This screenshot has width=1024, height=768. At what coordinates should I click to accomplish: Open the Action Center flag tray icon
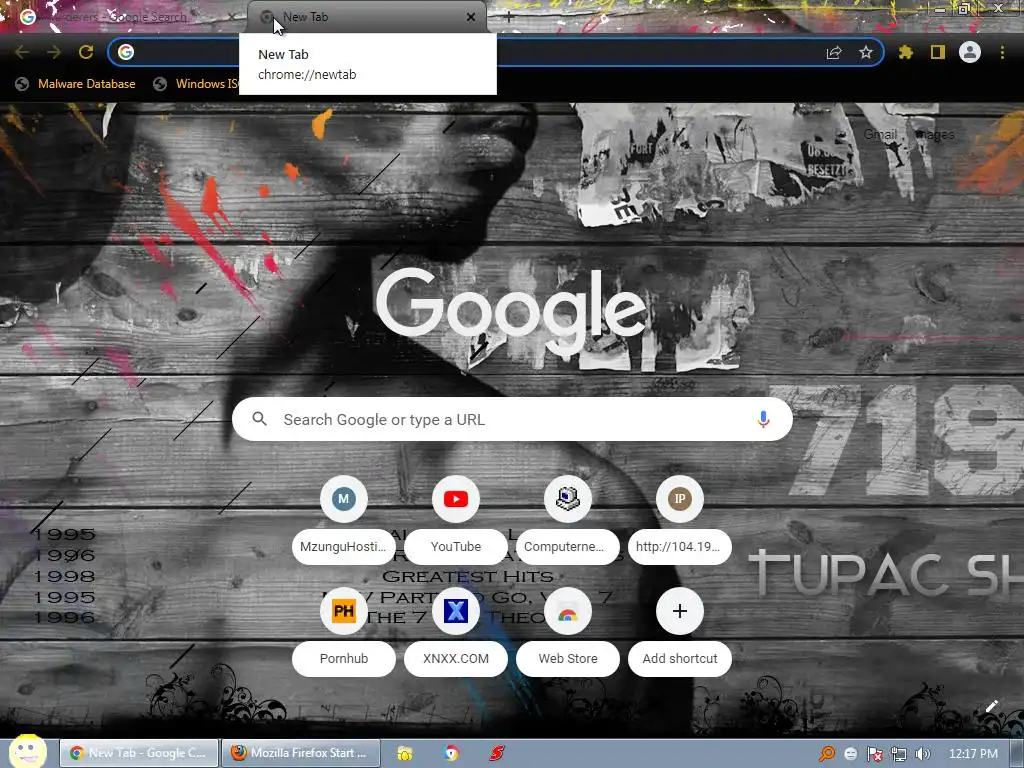click(x=874, y=754)
